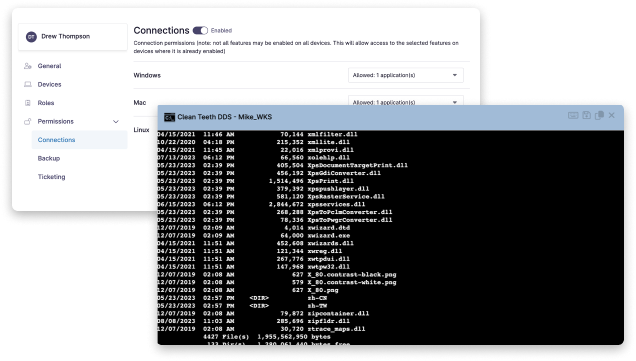This screenshot has height=361, width=636.
Task: Click xmllite.dll in terminal listing
Action: [329, 142]
